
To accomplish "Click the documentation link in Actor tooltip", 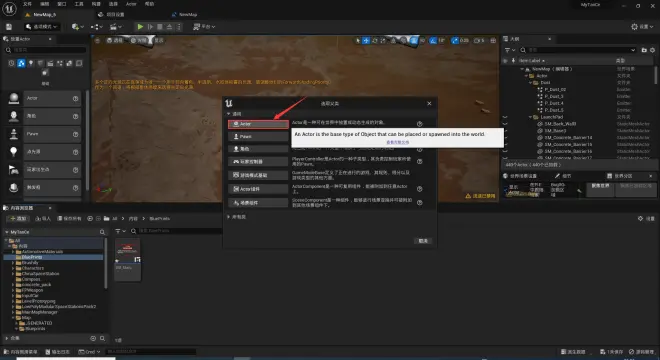I will point(398,142).
